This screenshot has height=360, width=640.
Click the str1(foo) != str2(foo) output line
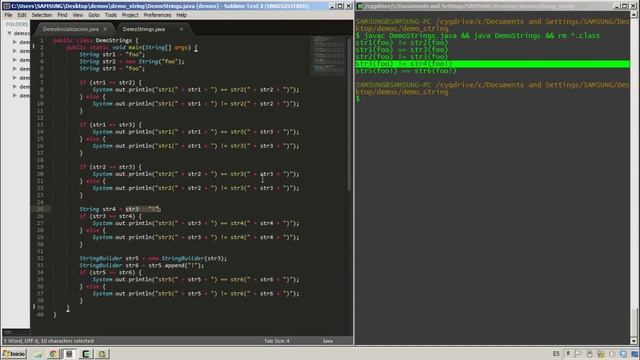click(x=402, y=43)
